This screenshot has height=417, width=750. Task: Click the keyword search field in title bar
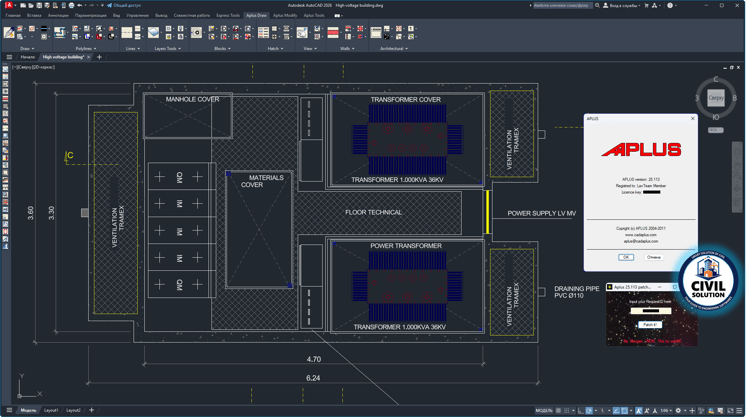pyautogui.click(x=562, y=5)
